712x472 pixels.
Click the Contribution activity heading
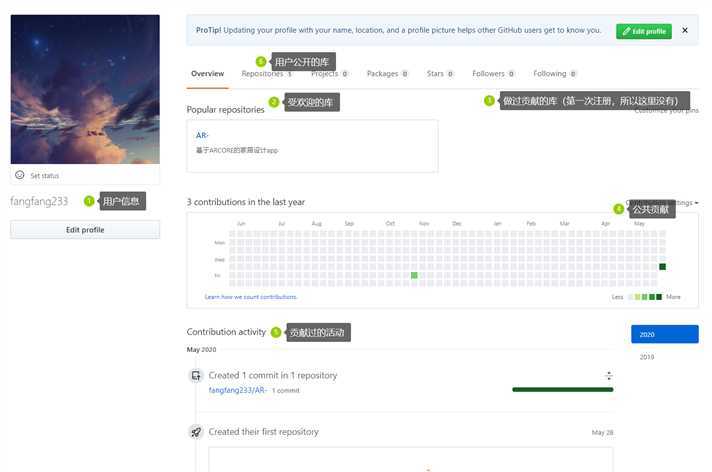226,332
